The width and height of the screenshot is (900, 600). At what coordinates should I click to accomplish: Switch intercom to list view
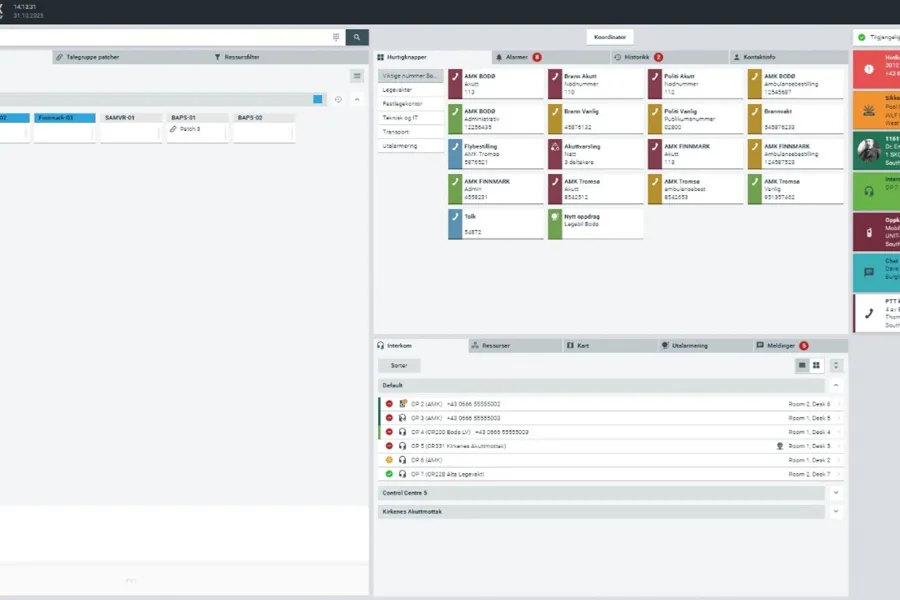pos(801,366)
